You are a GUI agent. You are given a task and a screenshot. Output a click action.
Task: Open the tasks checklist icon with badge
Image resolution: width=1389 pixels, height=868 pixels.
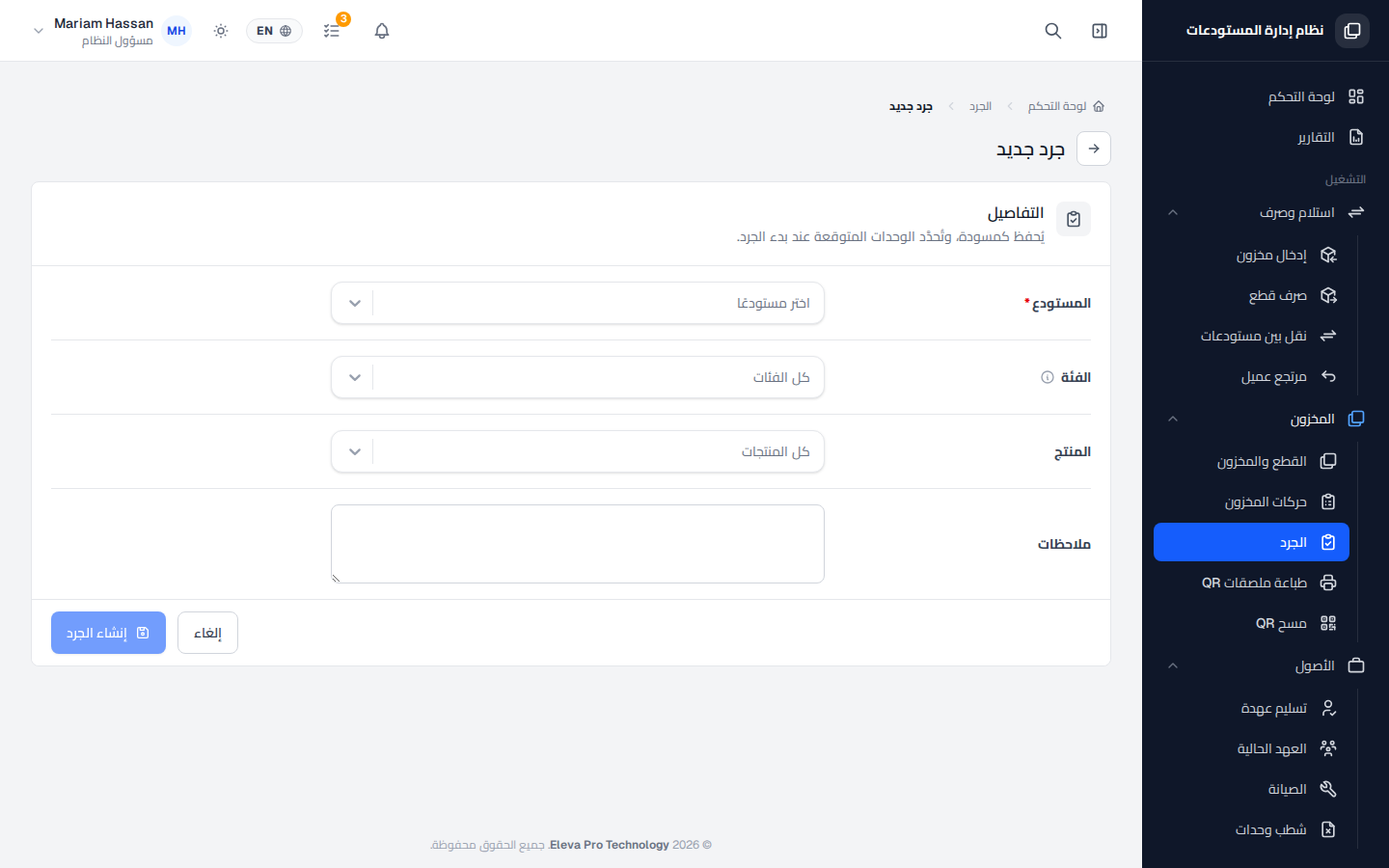tap(332, 31)
